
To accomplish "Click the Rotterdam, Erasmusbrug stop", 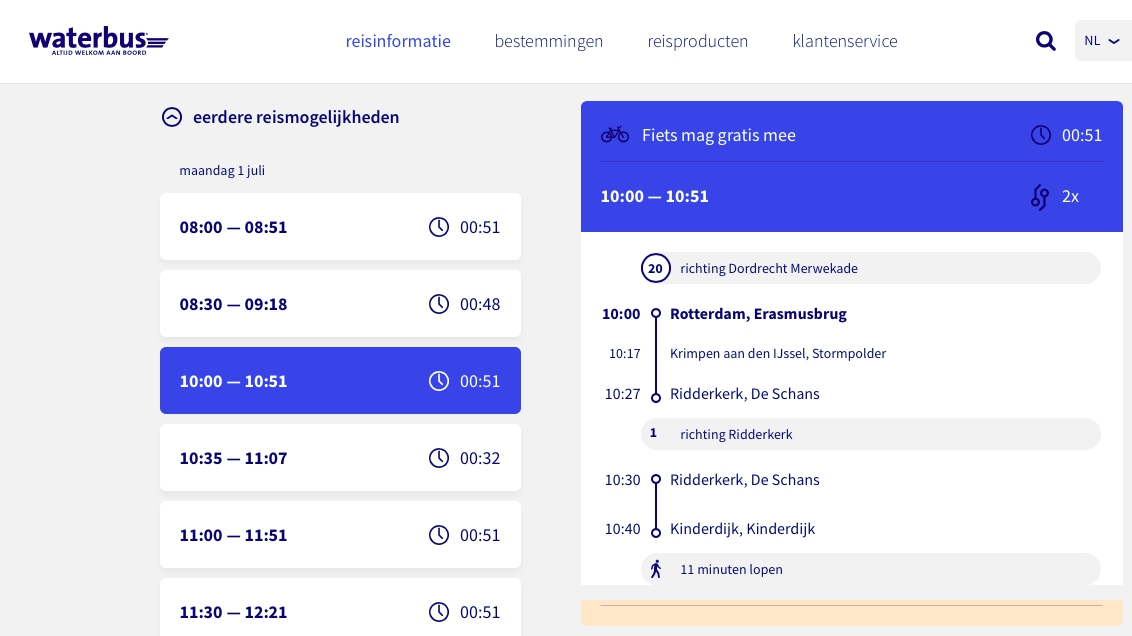I will pos(758,314).
